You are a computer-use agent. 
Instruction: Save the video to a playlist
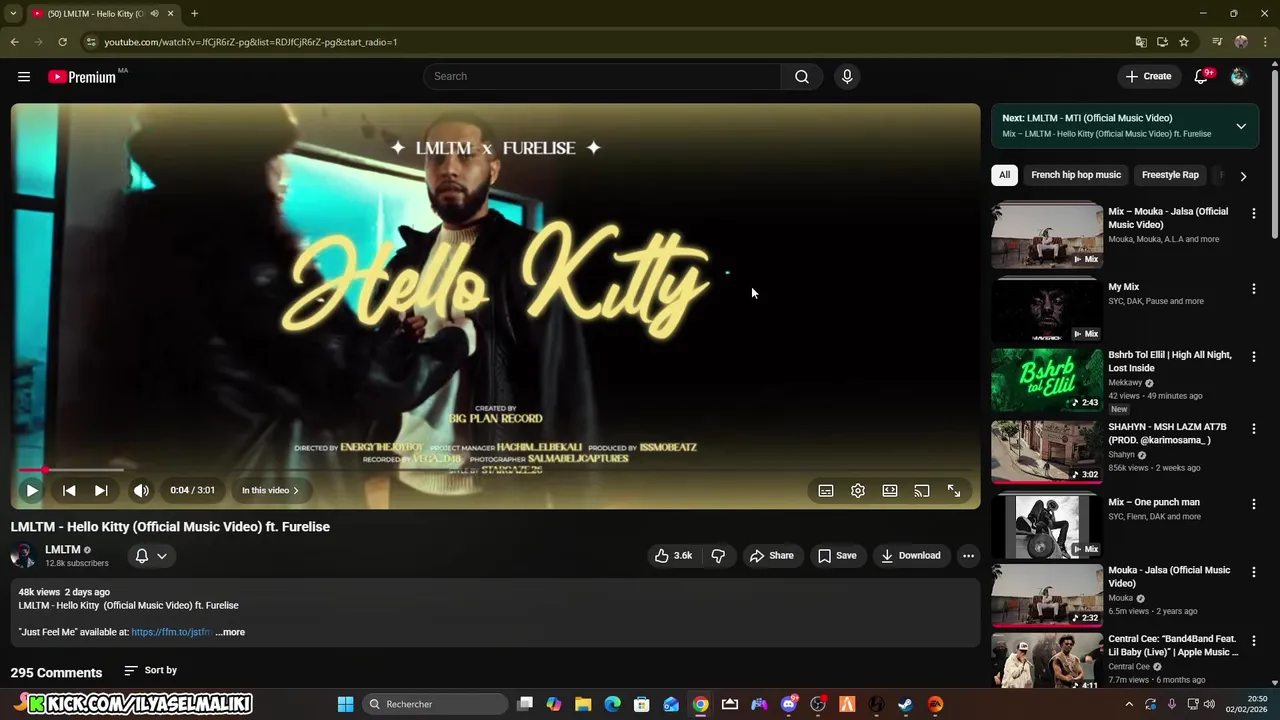pos(837,555)
